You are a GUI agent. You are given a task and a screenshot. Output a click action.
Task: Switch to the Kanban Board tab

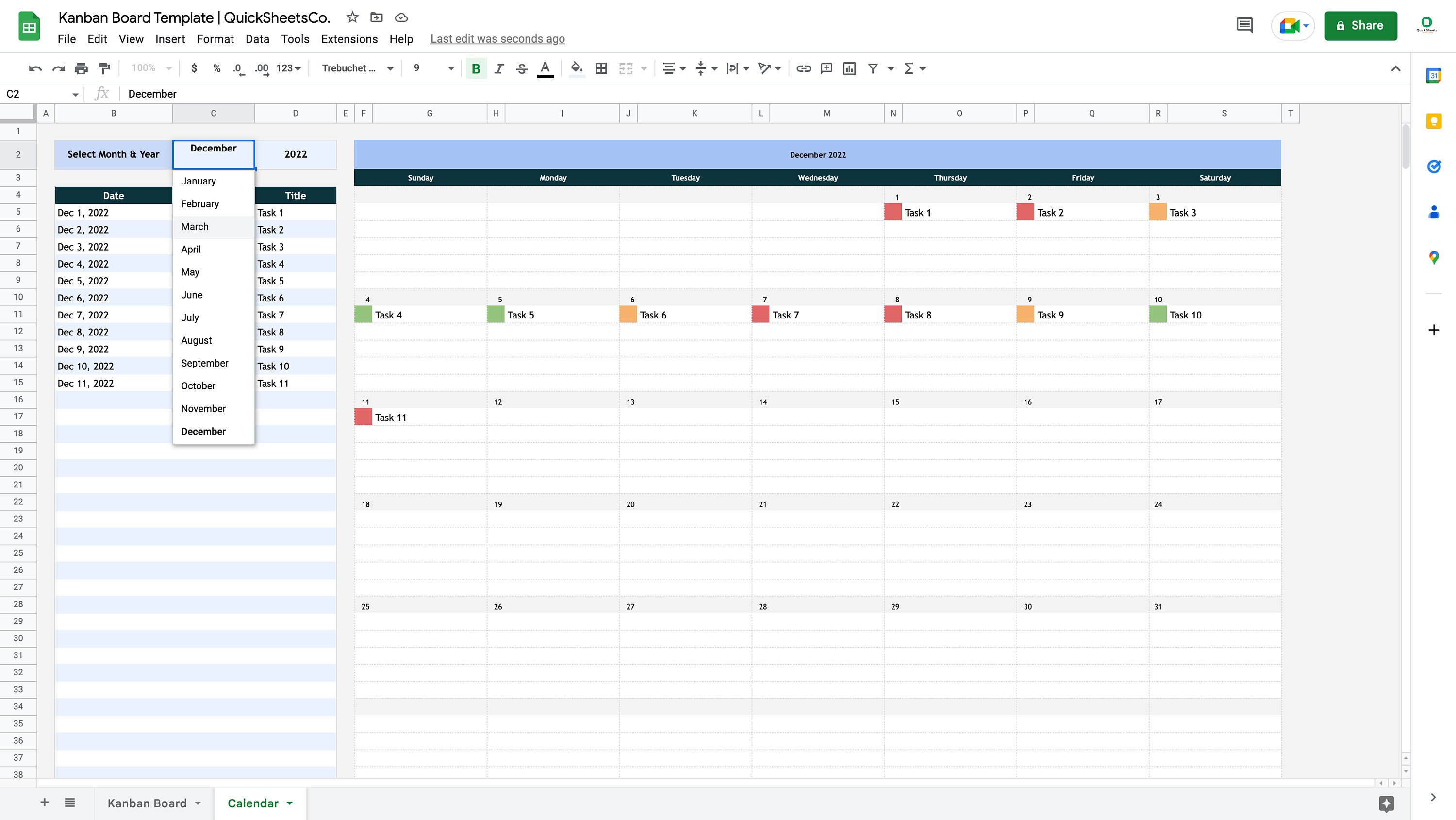coord(148,803)
